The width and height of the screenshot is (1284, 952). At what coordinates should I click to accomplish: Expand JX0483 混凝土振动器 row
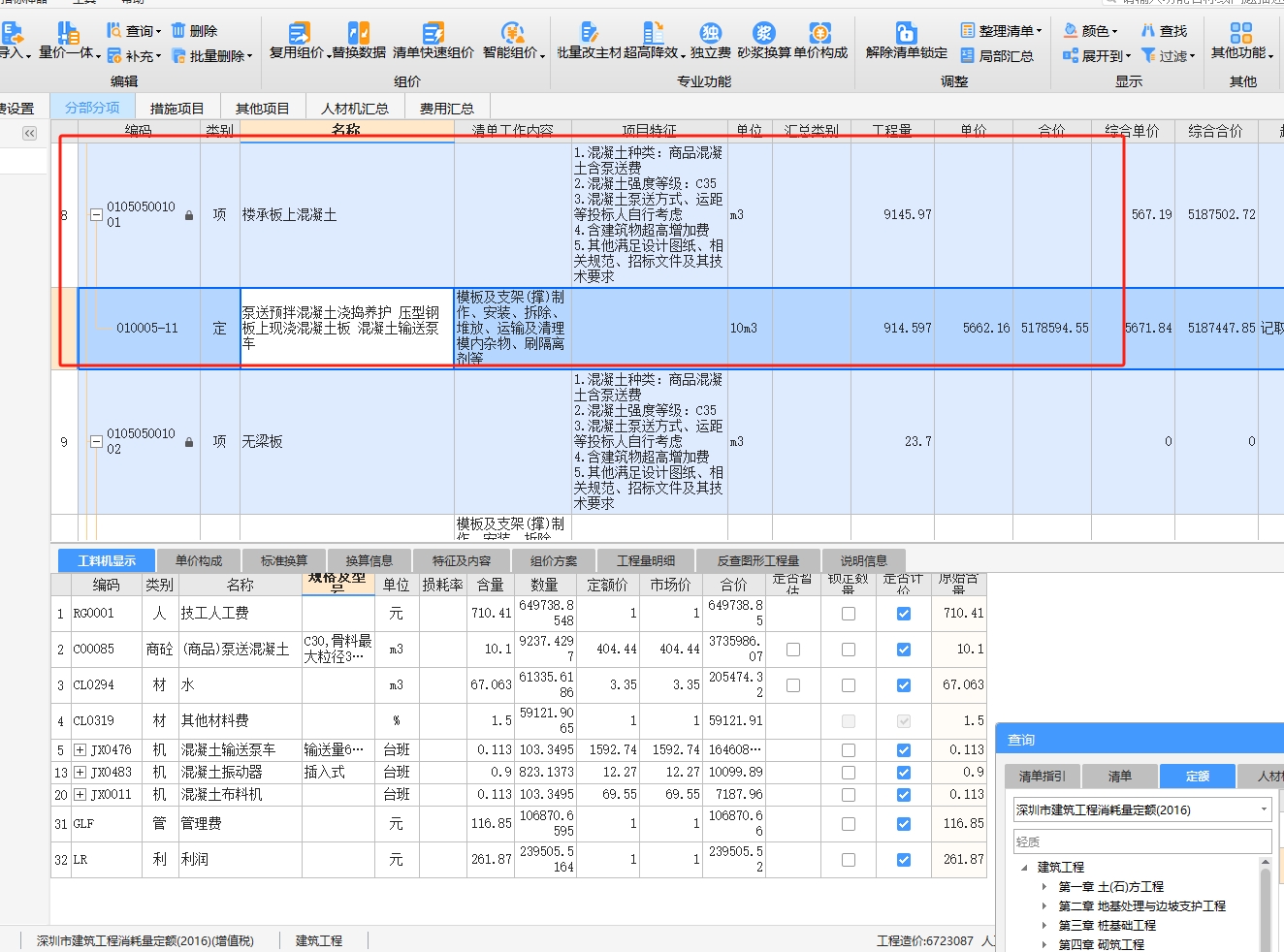(x=80, y=773)
